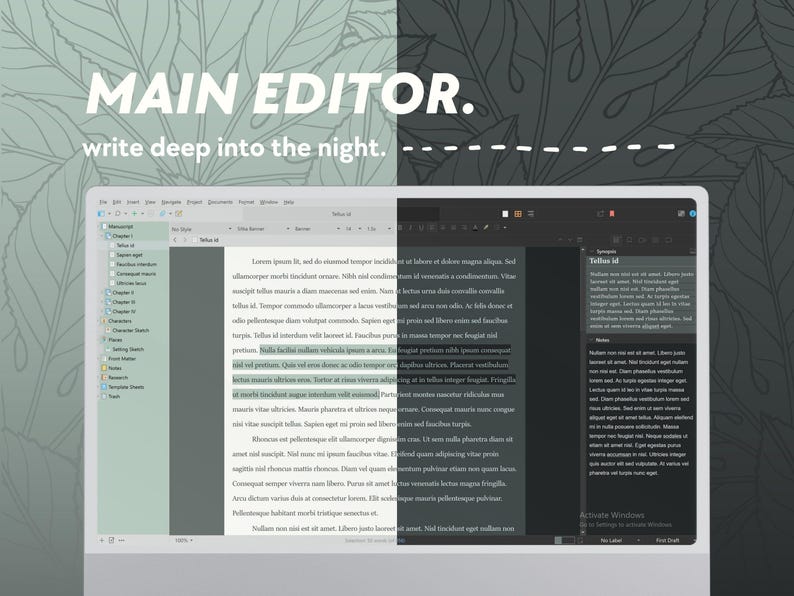794x596 pixels.
Task: Open the font size 14 dropdown
Action: [x=353, y=229]
